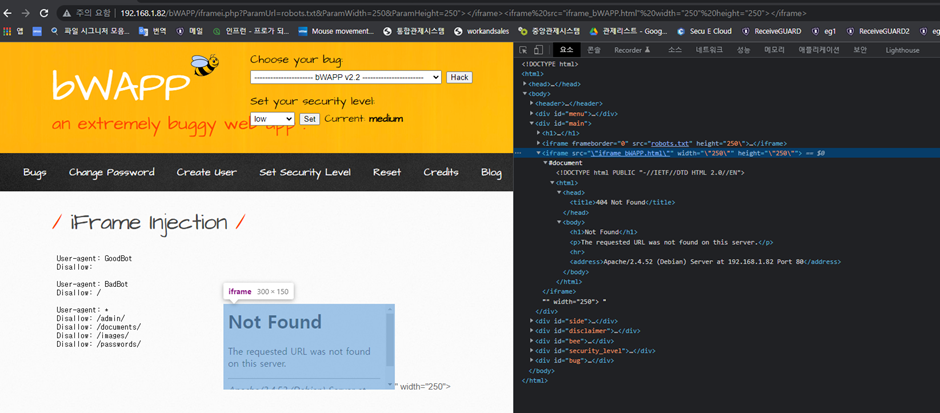The image size is (940, 413).
Task: Open the Create User menu item
Action: (207, 173)
